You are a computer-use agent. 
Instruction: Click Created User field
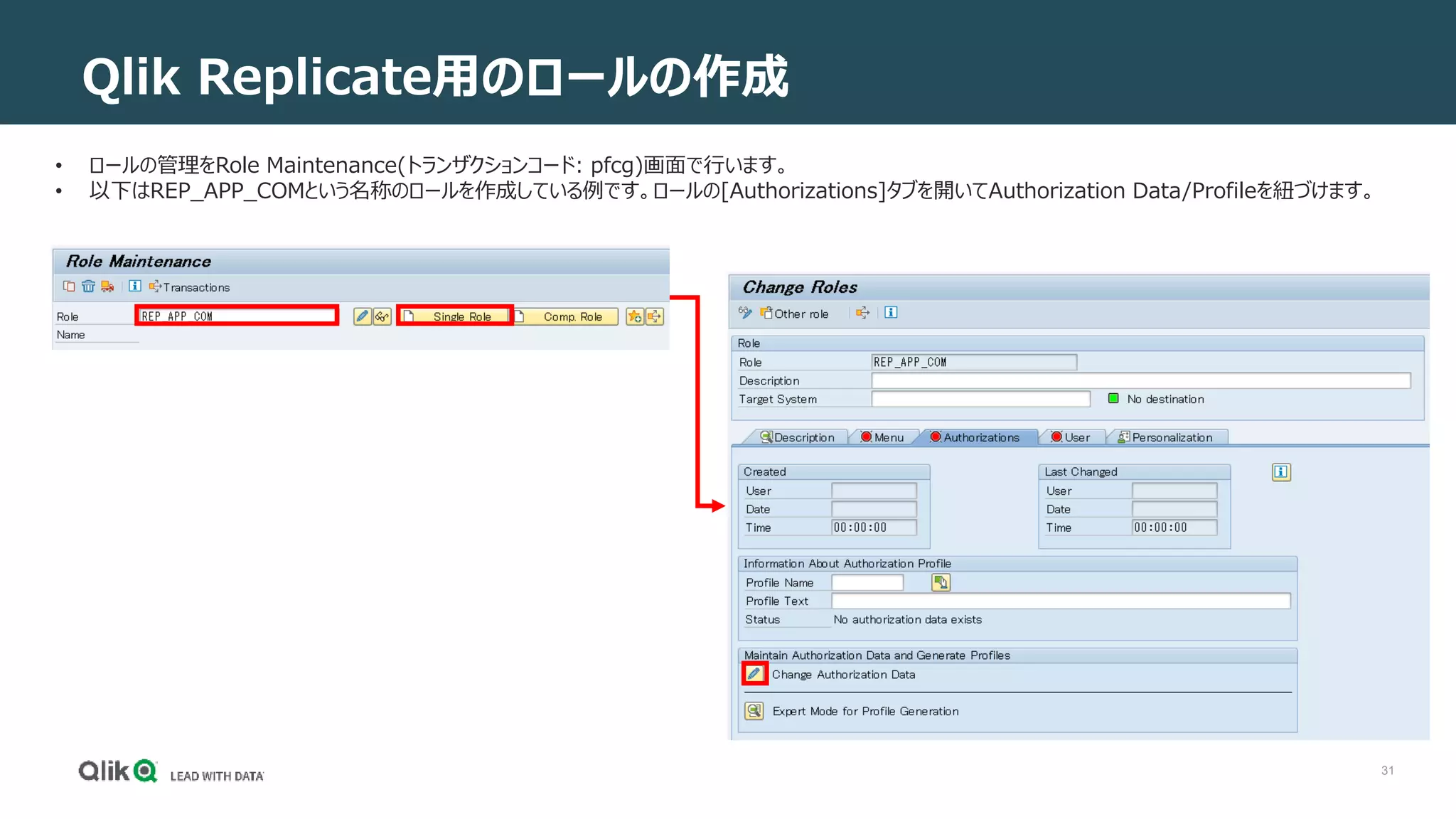[874, 491]
